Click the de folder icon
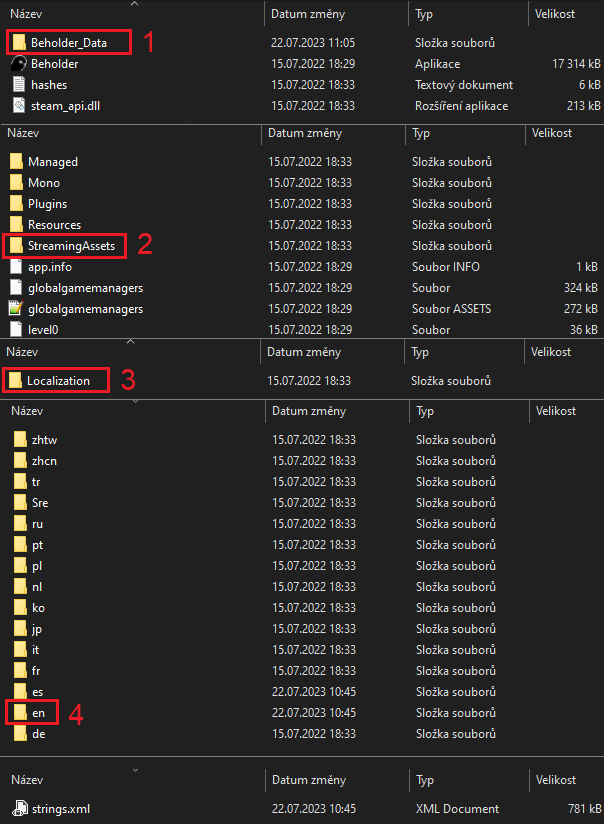 pos(20,734)
